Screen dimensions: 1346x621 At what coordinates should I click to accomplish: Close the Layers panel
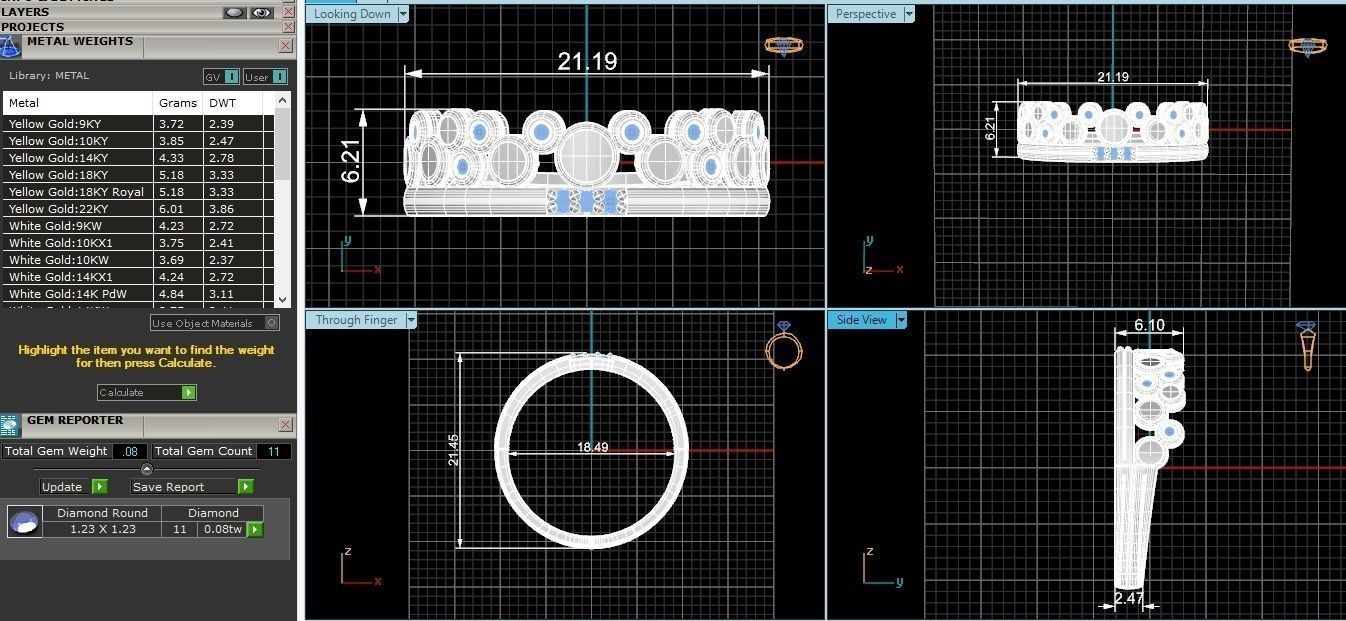pos(288,12)
